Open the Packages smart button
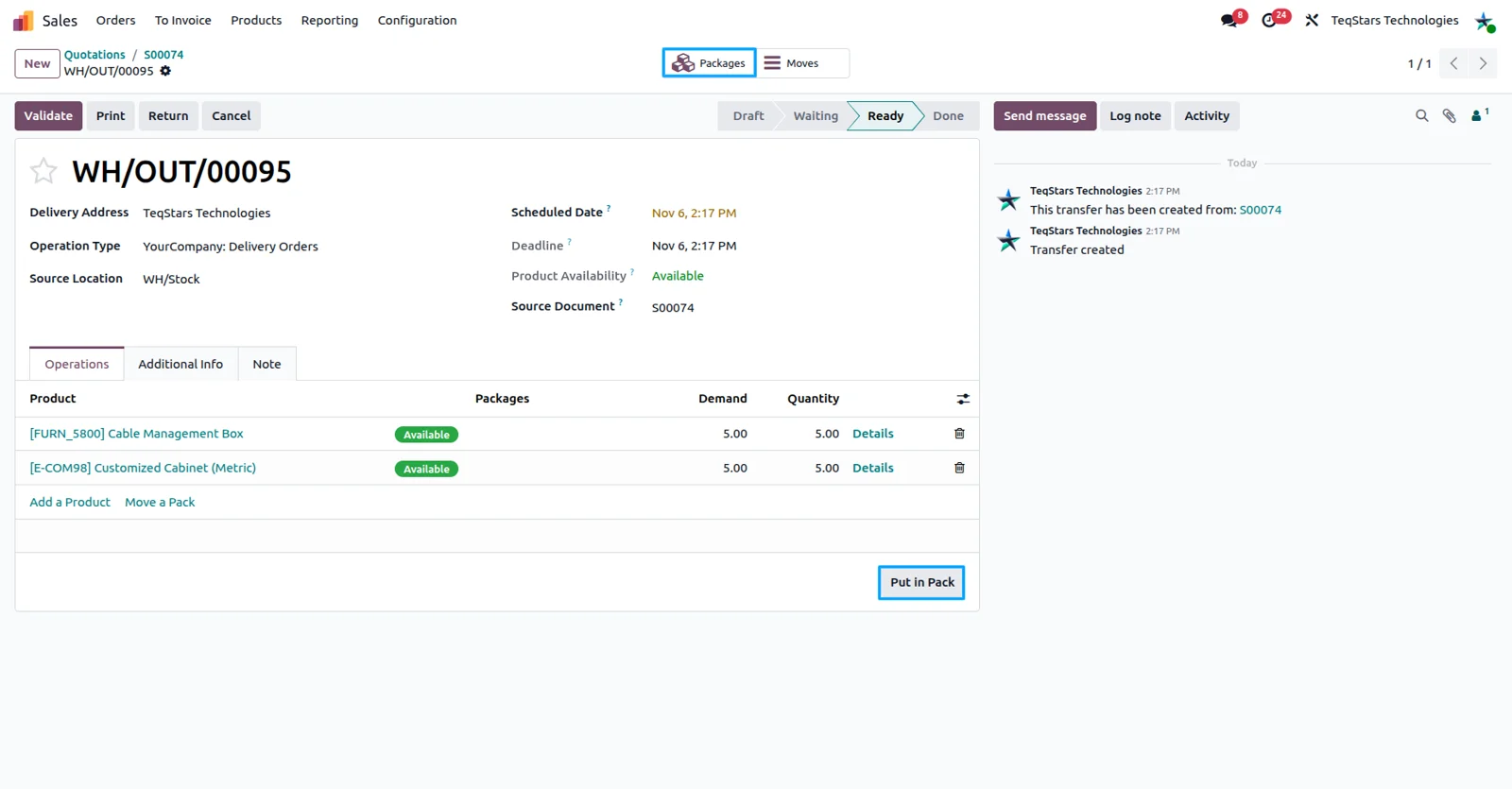The image size is (1512, 789). pos(709,63)
